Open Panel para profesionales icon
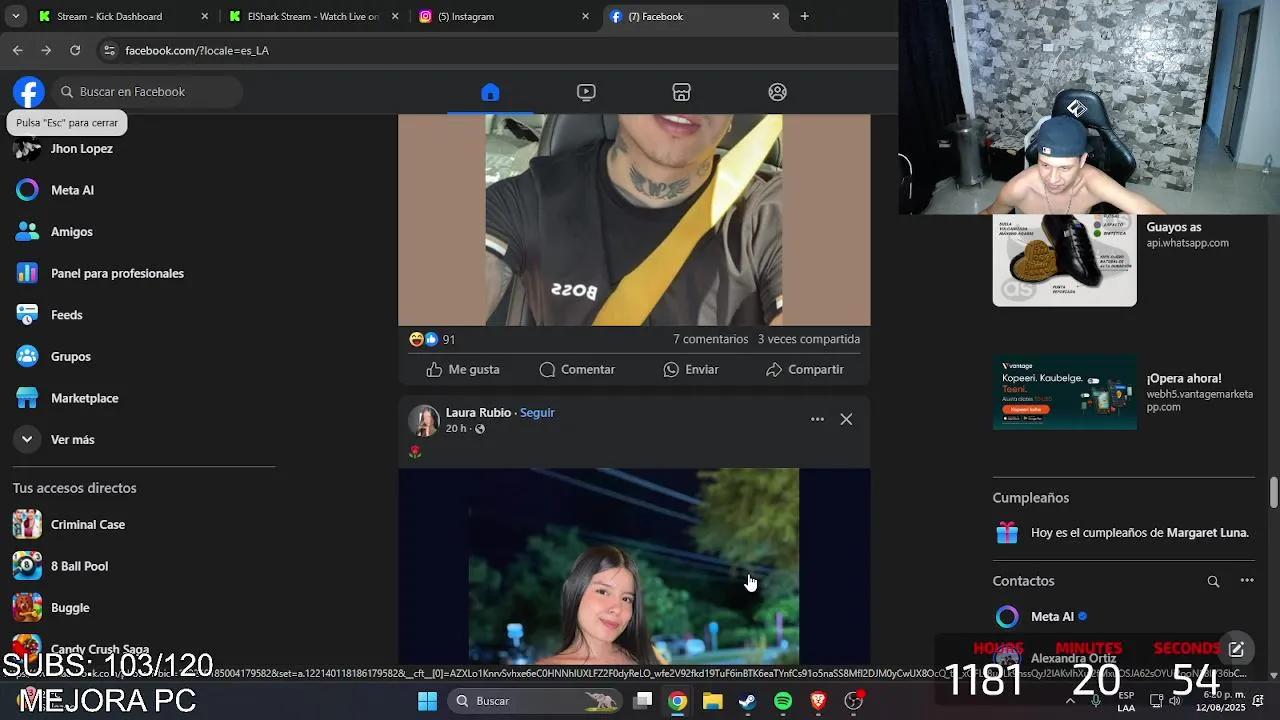Viewport: 1280px width, 720px height. pos(28,273)
